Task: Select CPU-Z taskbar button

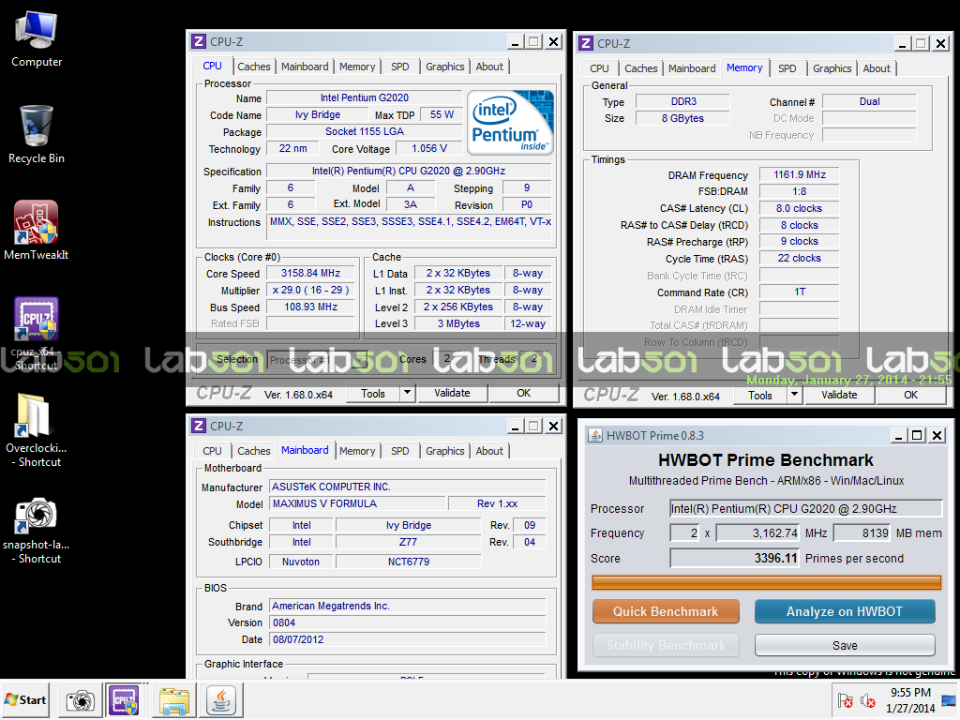Action: pos(125,700)
